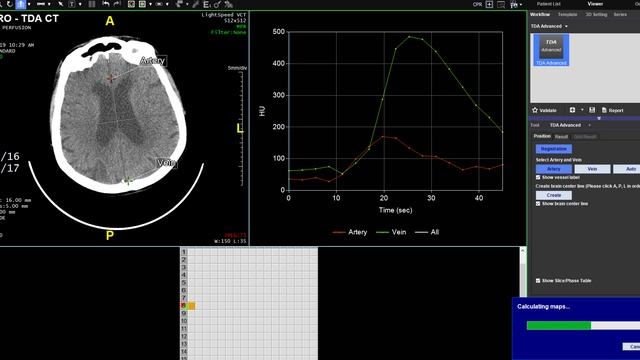This screenshot has width=640, height=360.
Task: Expand the TDA Advanced workflow dropdown
Action: click(x=566, y=26)
